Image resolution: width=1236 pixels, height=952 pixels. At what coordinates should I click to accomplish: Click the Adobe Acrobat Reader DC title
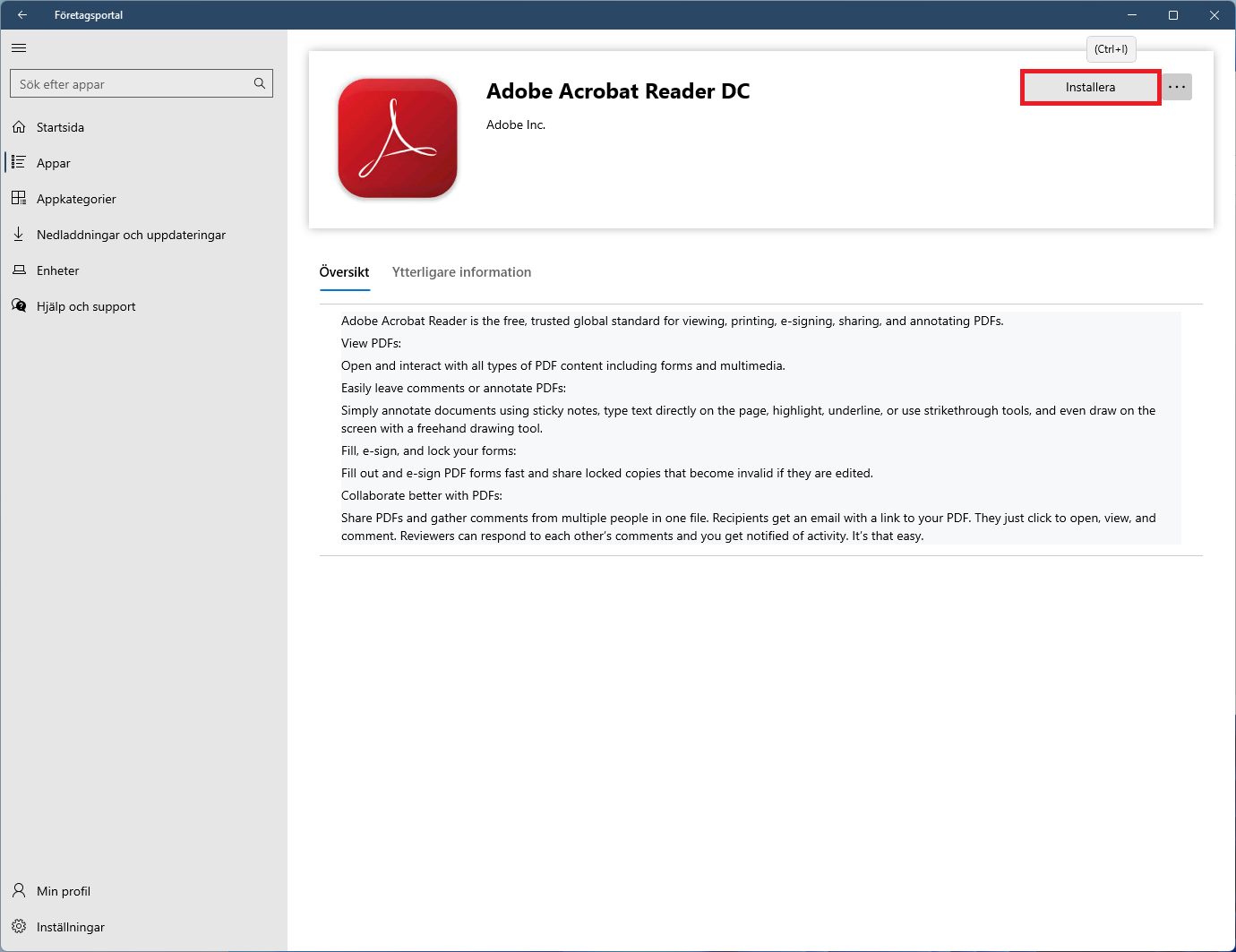(x=618, y=91)
